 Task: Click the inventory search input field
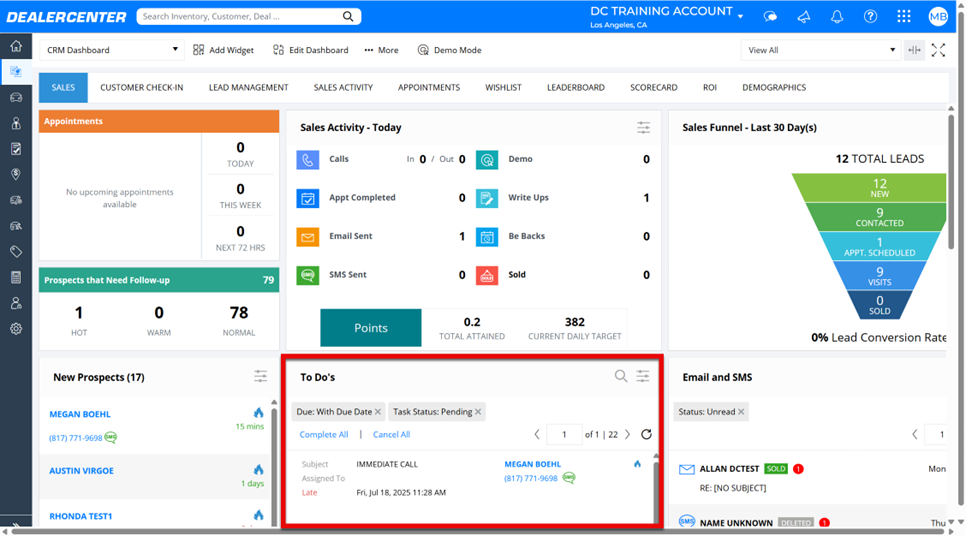240,17
